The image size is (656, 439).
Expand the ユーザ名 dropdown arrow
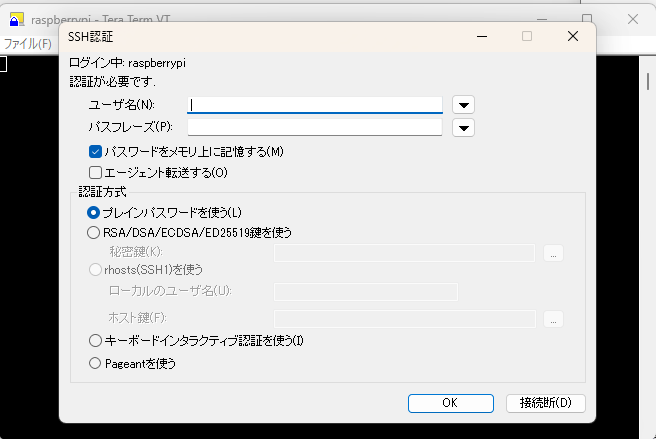coord(463,104)
